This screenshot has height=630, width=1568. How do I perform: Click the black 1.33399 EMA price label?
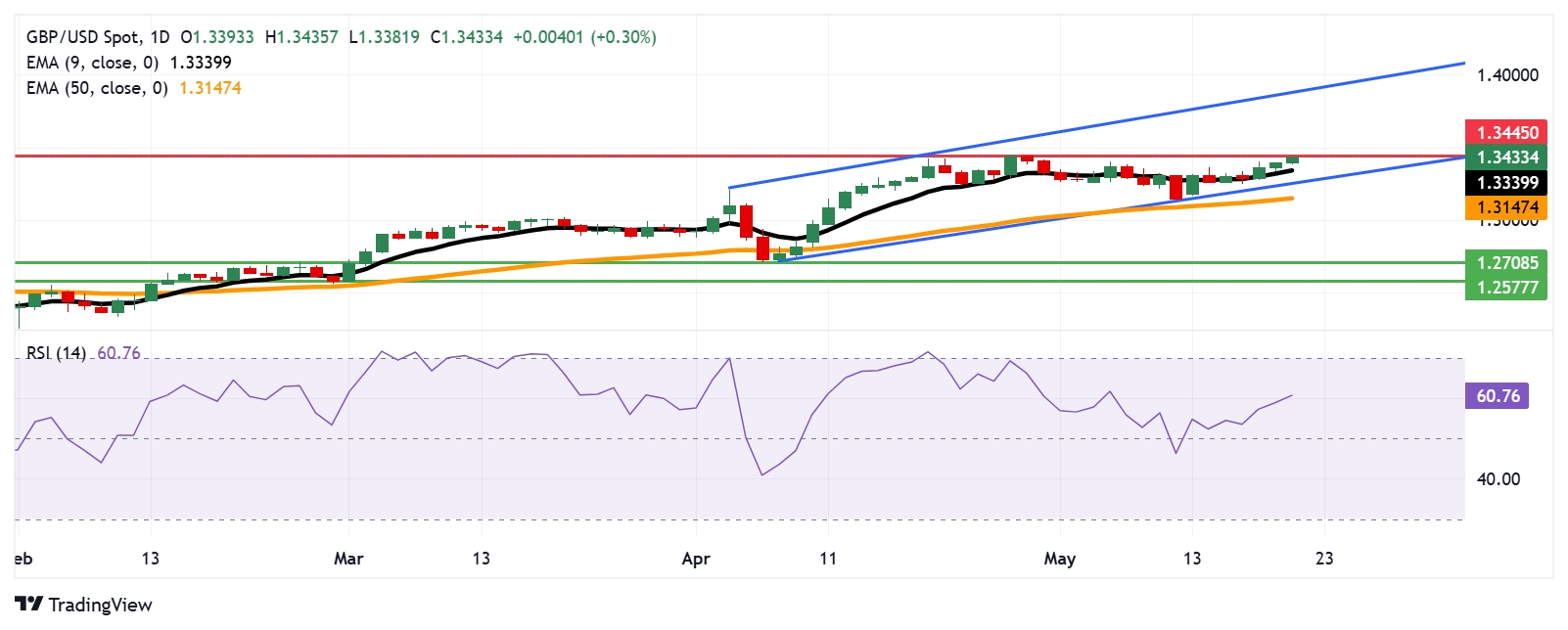(x=1506, y=183)
